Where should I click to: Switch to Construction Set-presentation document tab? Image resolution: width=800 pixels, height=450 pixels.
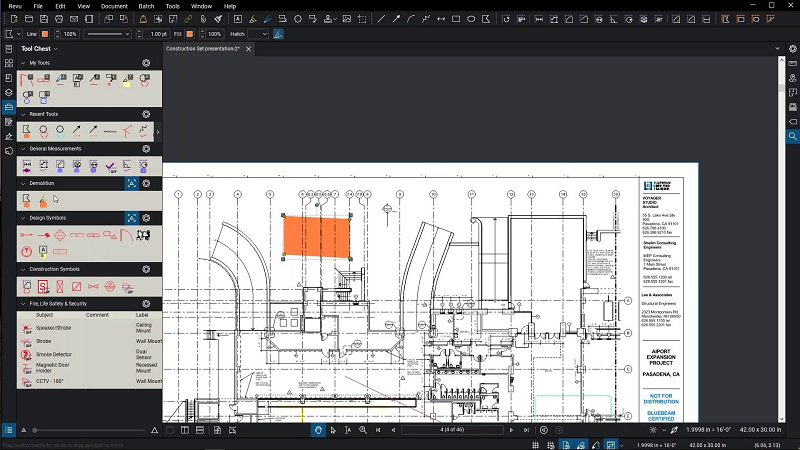(202, 48)
